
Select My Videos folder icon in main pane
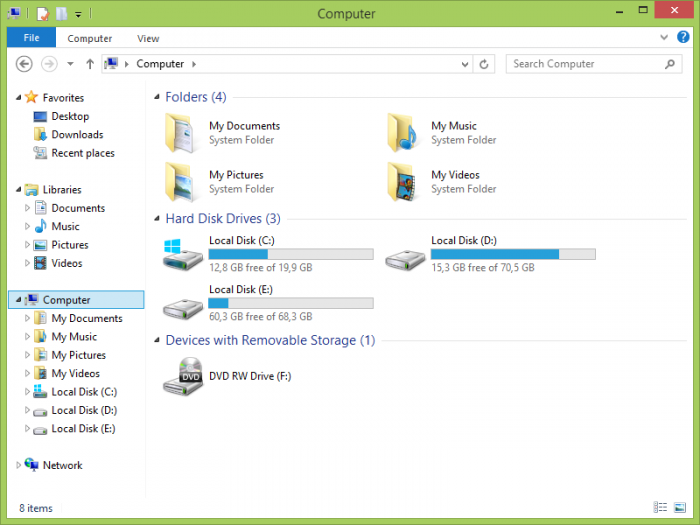tap(402, 182)
